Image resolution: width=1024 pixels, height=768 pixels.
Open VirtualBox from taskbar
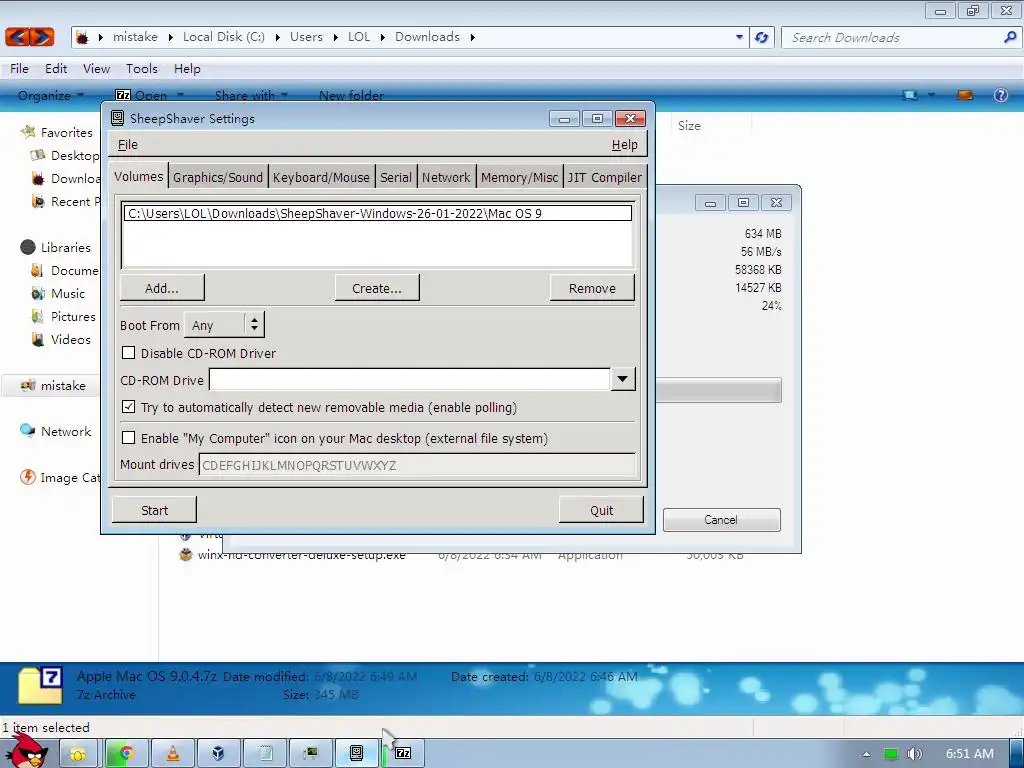tap(219, 753)
